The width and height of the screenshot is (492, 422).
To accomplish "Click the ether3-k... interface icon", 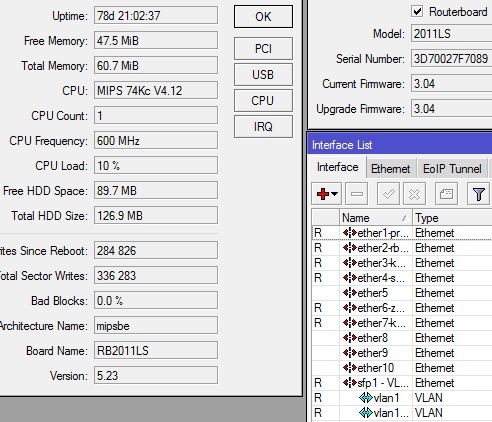I will (350, 263).
